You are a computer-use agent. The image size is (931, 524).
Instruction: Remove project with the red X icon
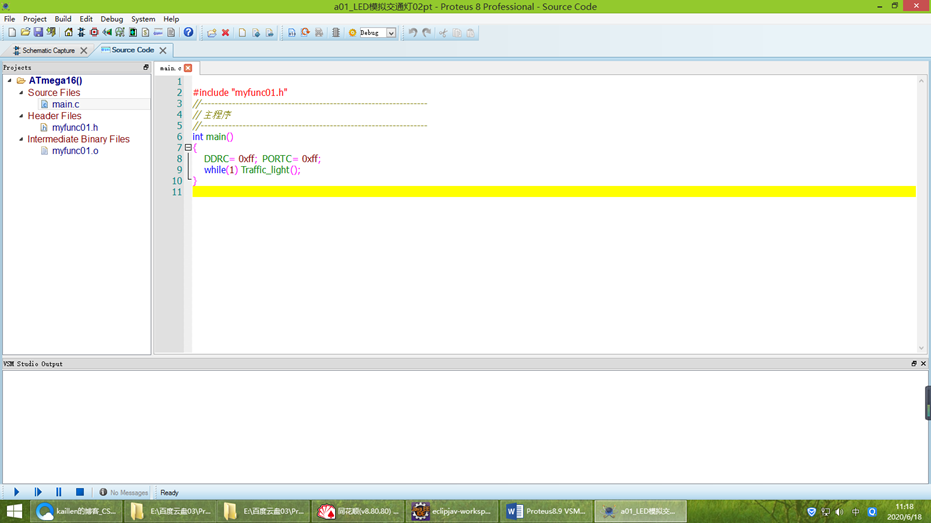(x=226, y=33)
